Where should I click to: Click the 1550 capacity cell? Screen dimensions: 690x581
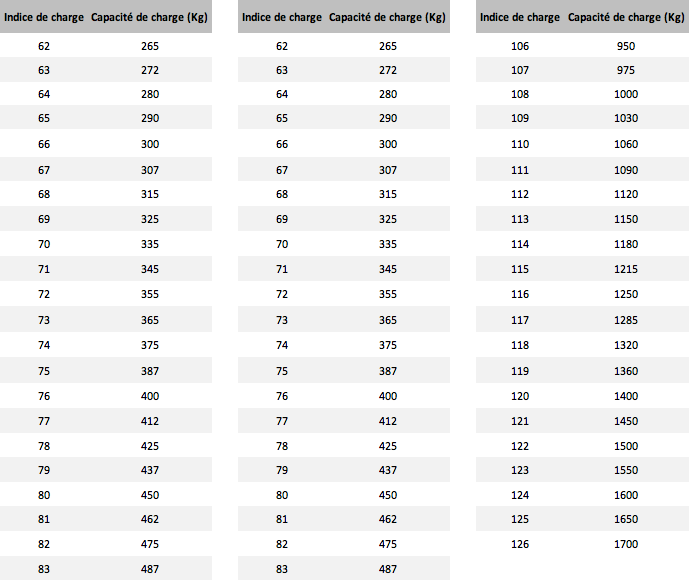tap(626, 469)
